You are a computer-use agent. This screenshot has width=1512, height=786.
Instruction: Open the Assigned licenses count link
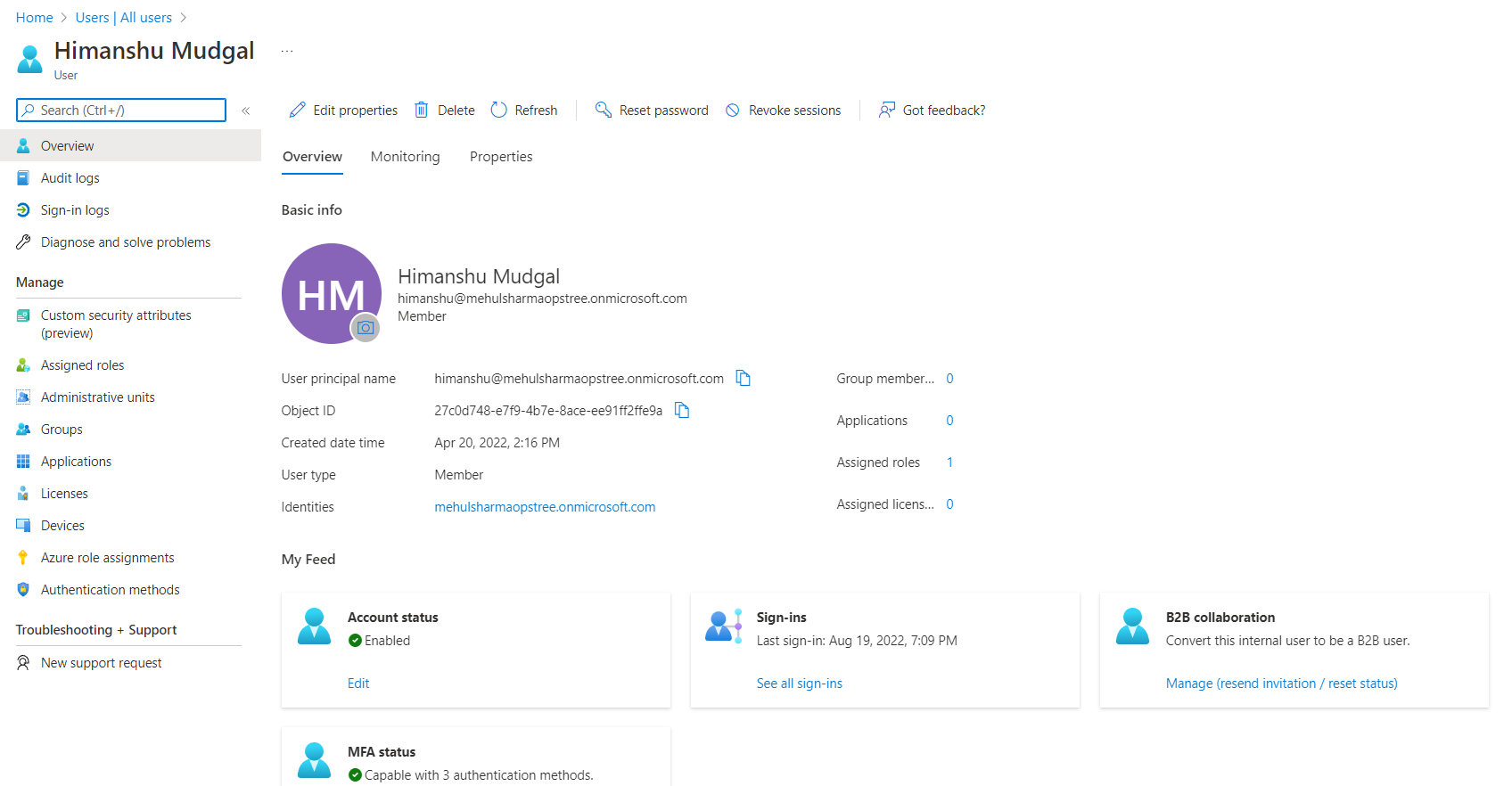coord(950,504)
